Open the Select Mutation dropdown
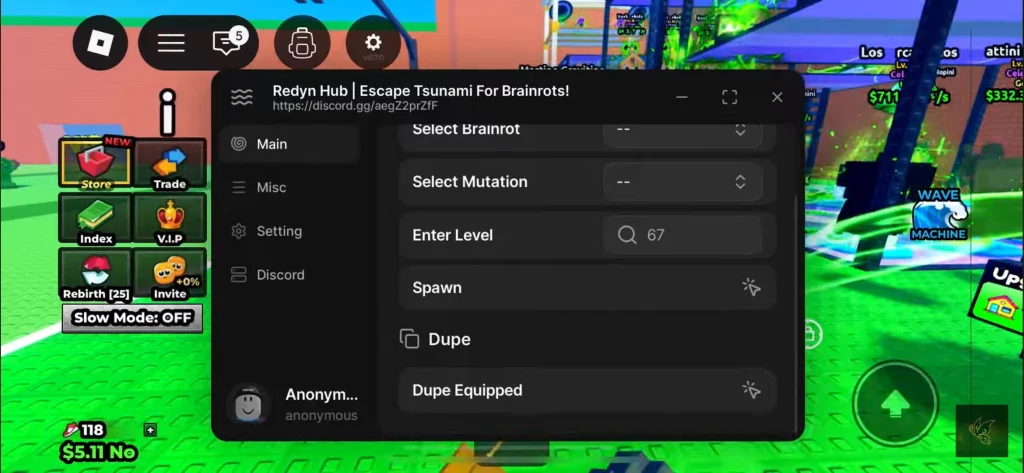The height and width of the screenshot is (473, 1024). (682, 182)
